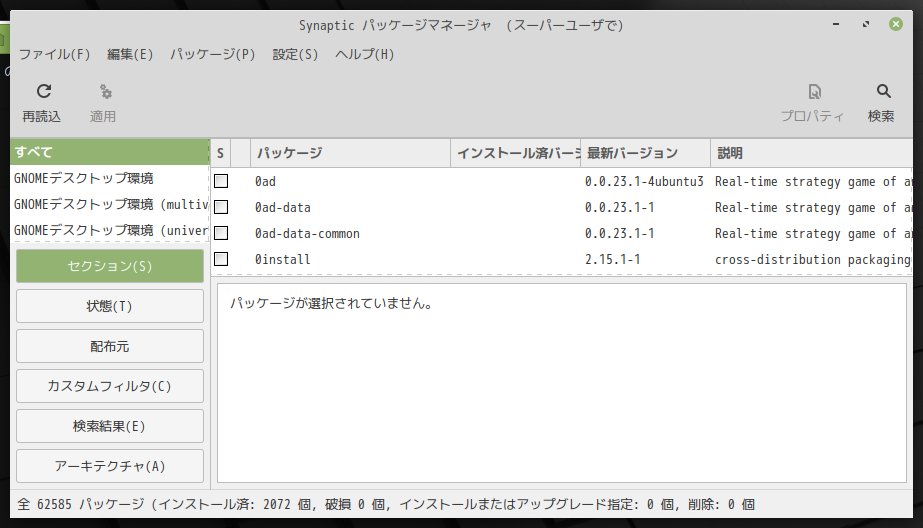Open プロパティ properties icon
This screenshot has height=528, width=923.
pyautogui.click(x=814, y=92)
